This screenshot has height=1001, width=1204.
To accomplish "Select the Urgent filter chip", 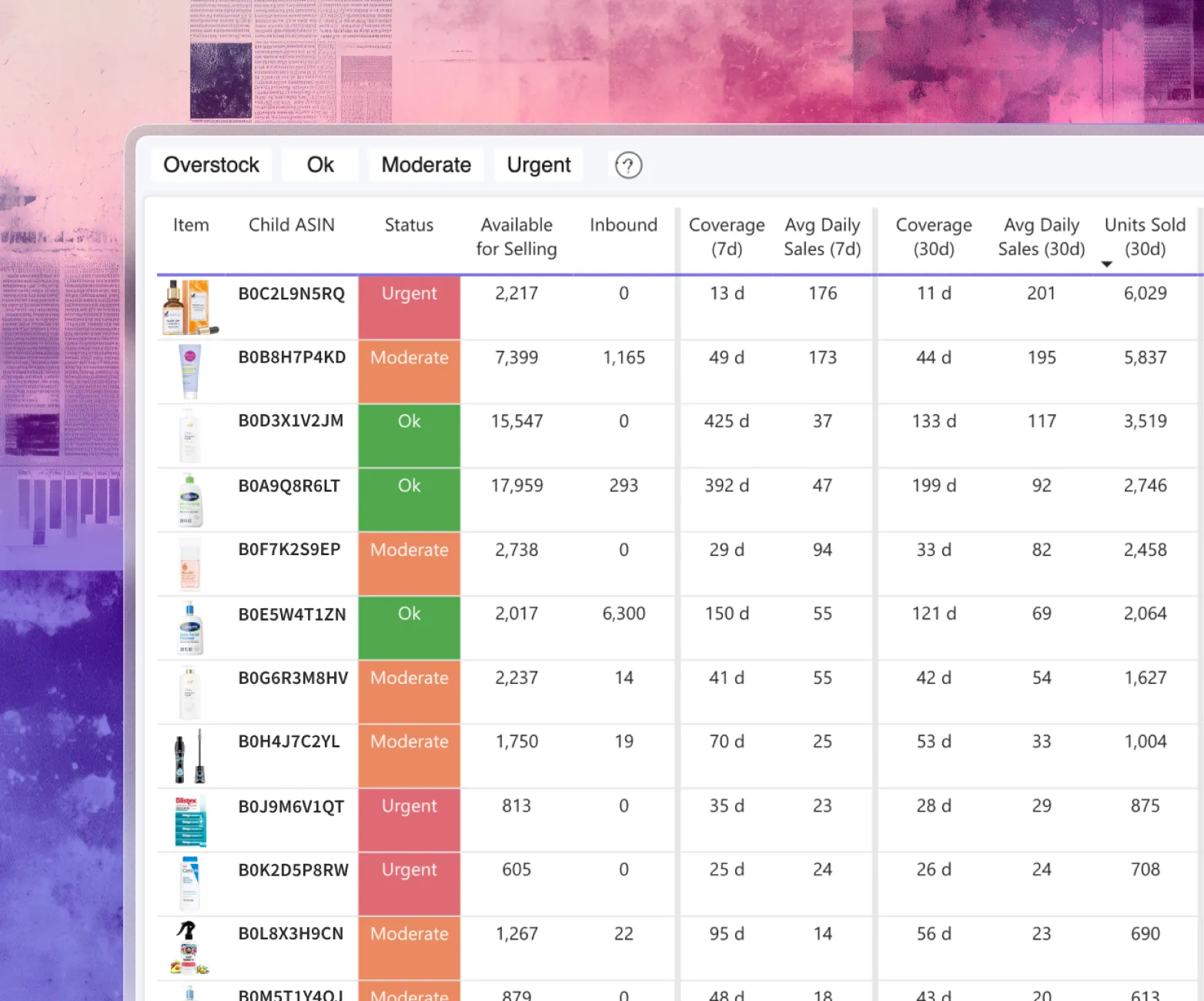I will pyautogui.click(x=539, y=165).
